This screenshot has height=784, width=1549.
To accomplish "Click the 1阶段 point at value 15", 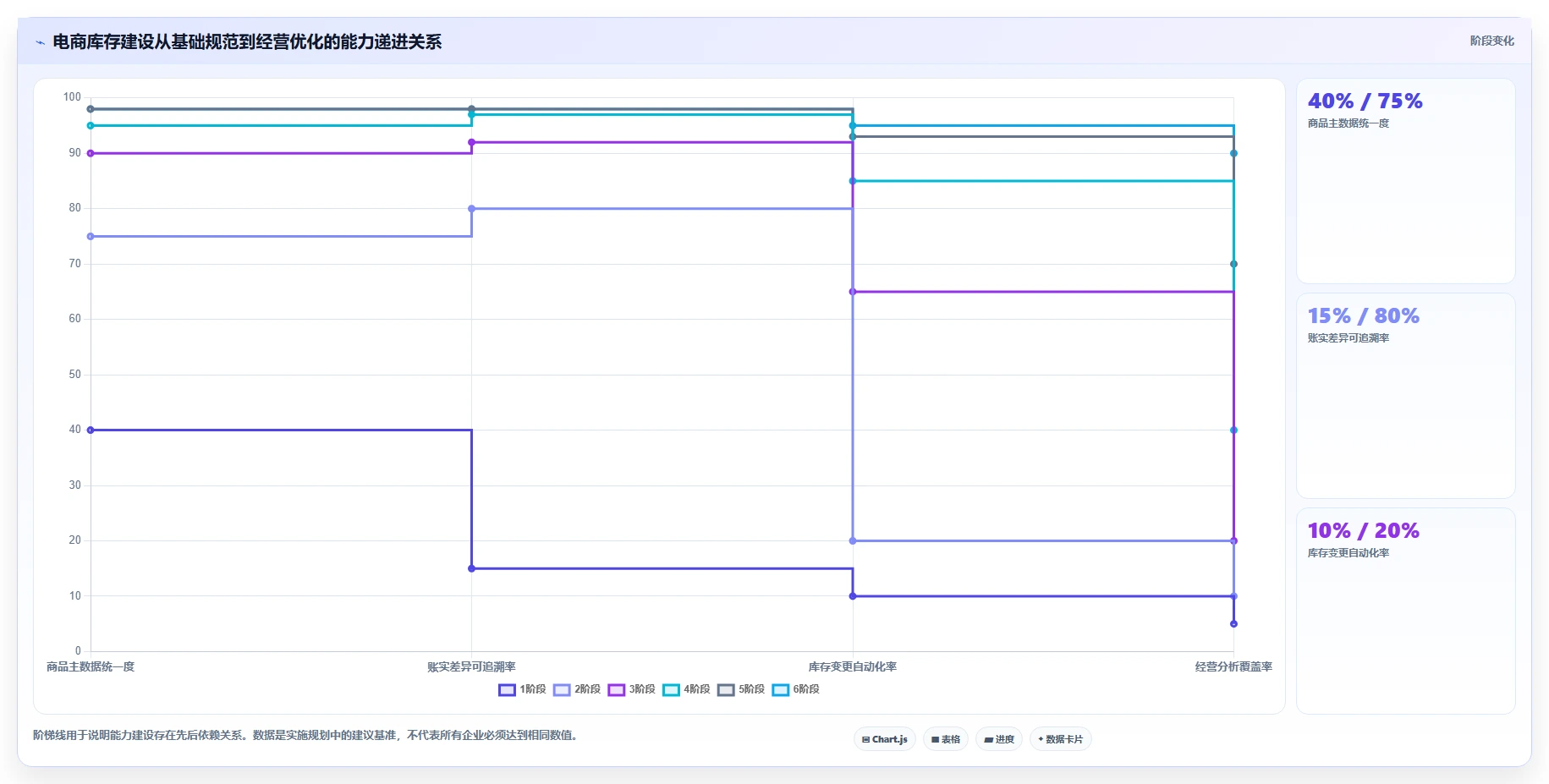I will (x=471, y=568).
